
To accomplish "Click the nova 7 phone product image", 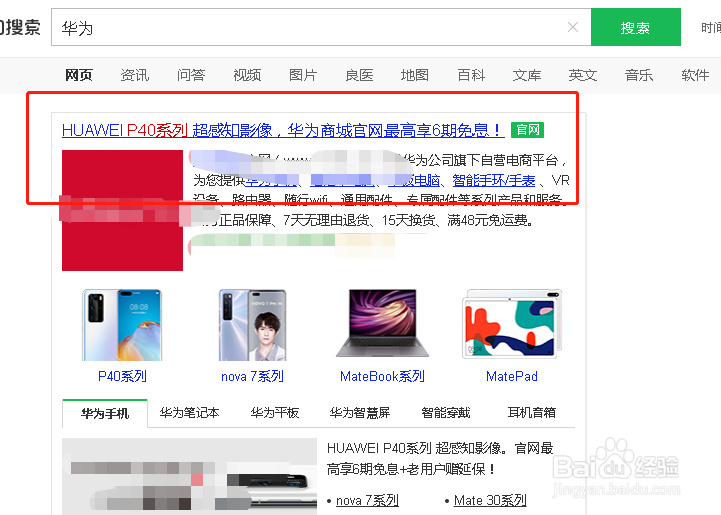I will 252,325.
